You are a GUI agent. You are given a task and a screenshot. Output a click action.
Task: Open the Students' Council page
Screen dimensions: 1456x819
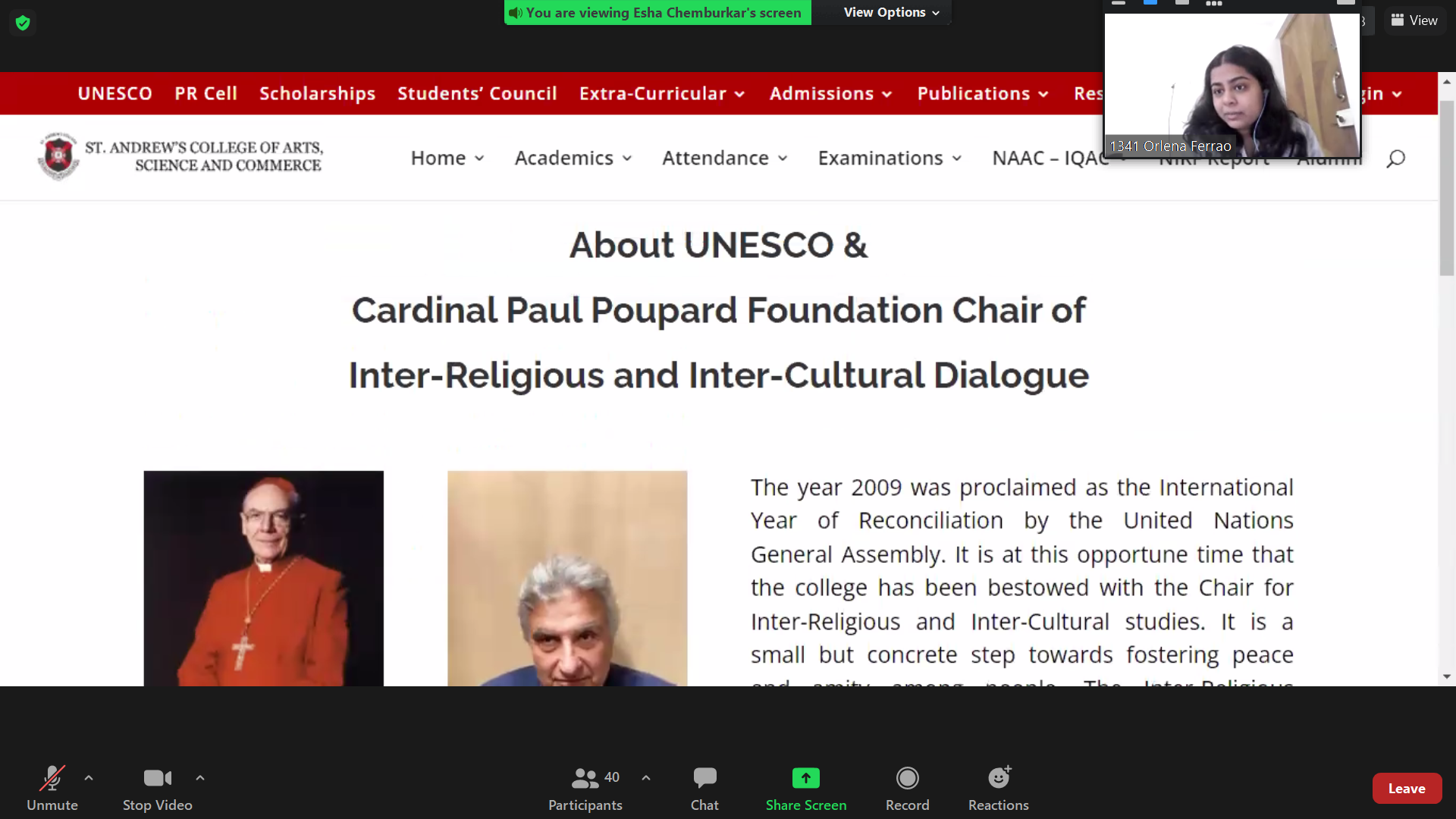pyautogui.click(x=477, y=93)
